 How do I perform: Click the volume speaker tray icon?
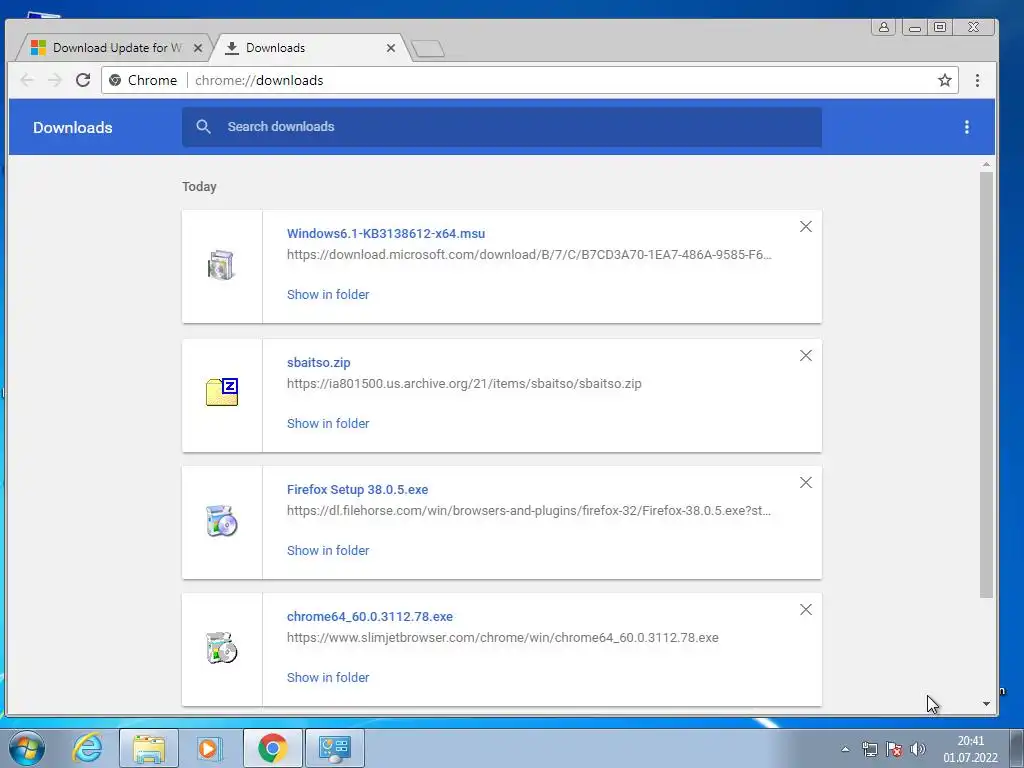tap(918, 749)
